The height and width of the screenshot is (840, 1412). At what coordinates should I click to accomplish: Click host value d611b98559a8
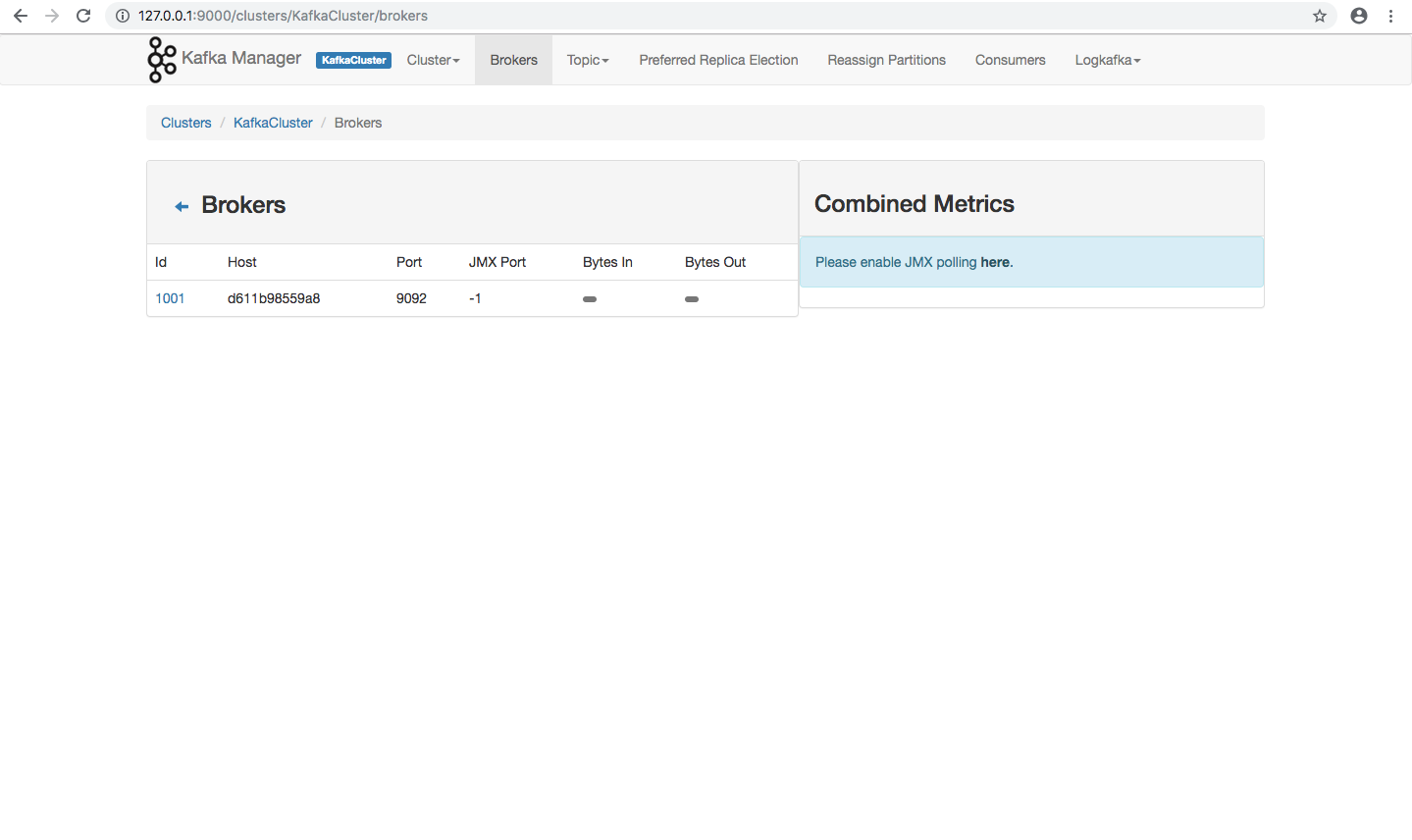point(274,298)
